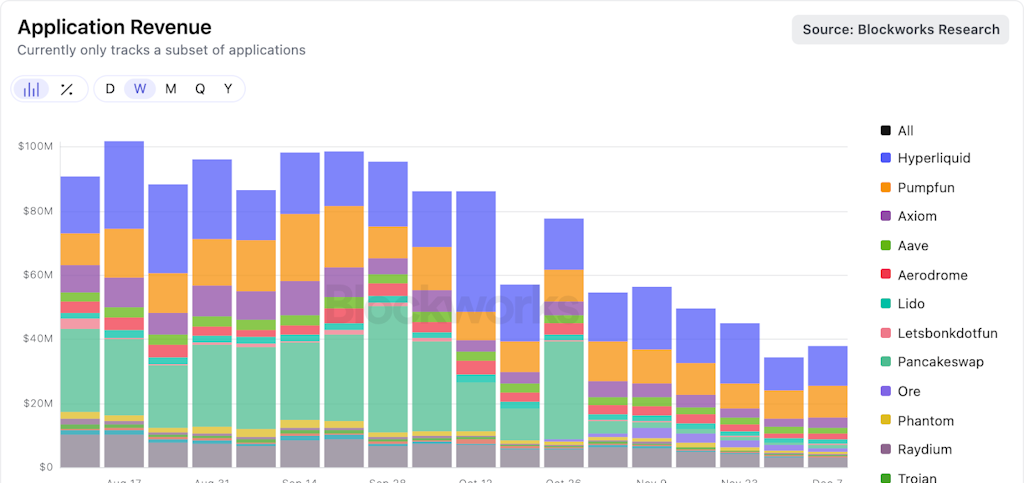Switch to percentage view icon
This screenshot has height=483, width=1024.
[x=67, y=89]
